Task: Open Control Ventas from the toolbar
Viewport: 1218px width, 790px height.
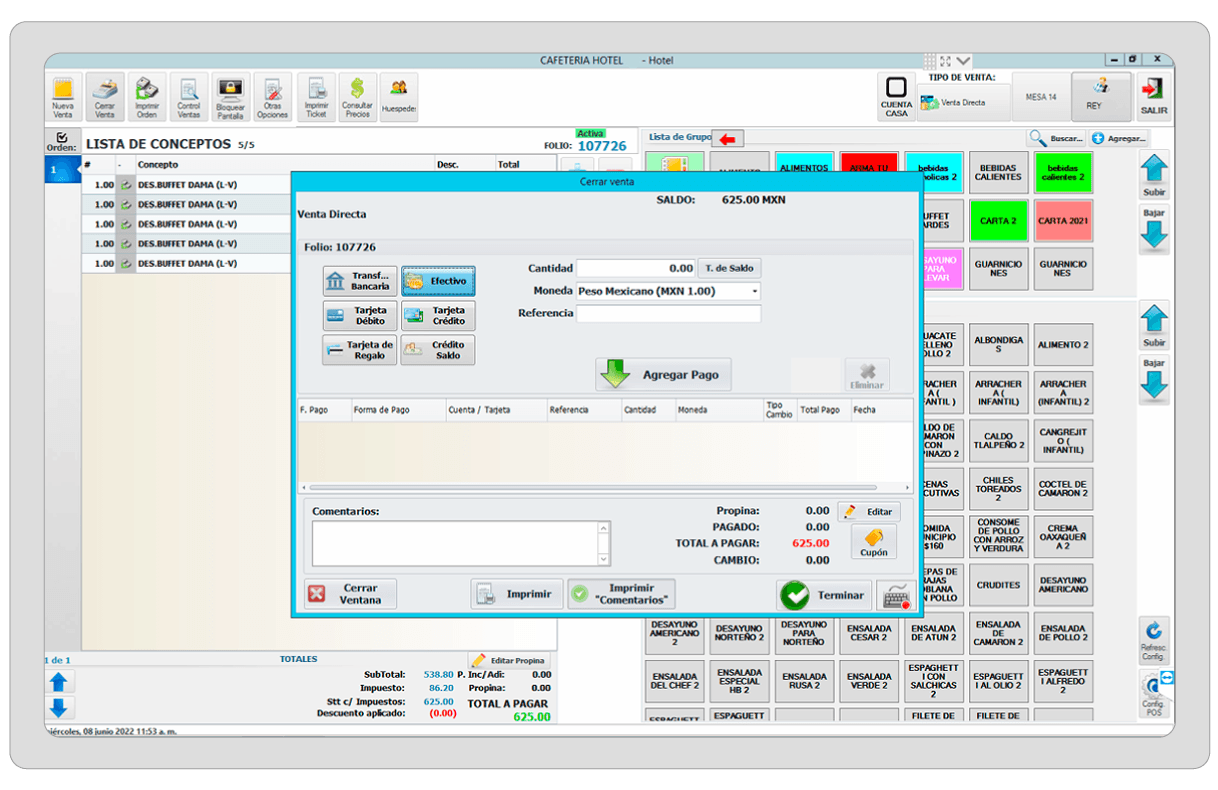Action: [189, 98]
